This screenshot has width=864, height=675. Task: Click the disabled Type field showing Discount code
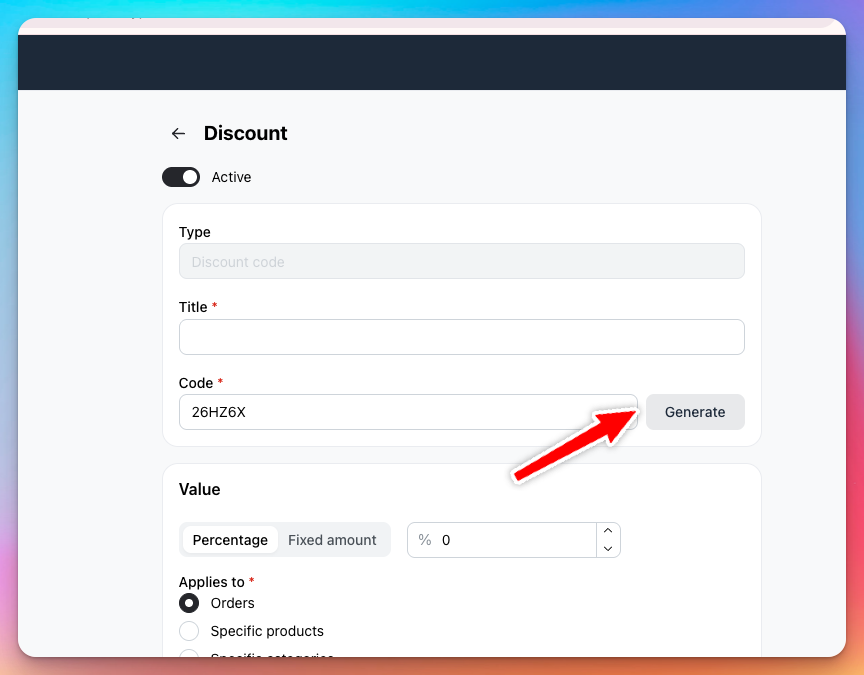pyautogui.click(x=461, y=262)
